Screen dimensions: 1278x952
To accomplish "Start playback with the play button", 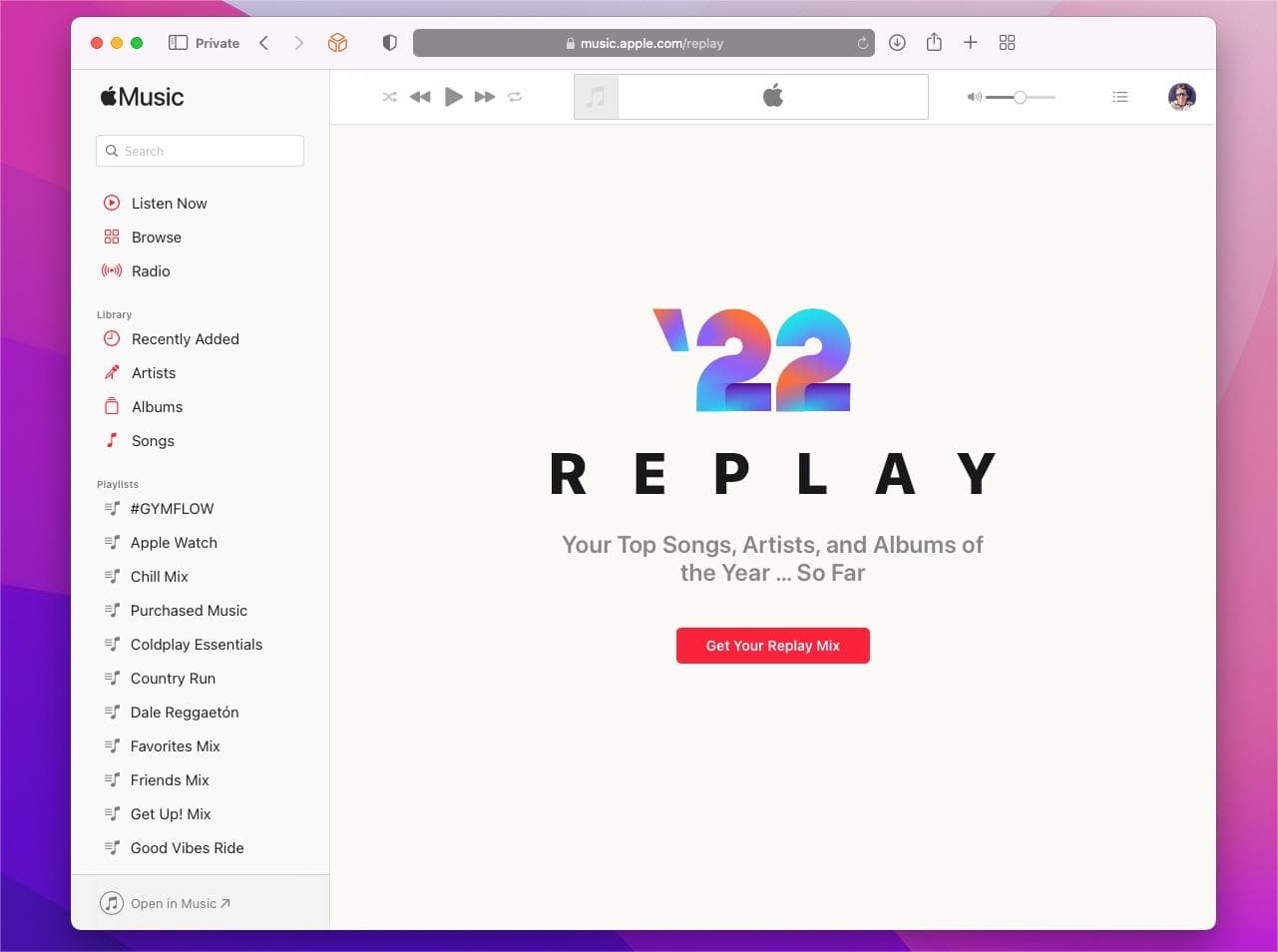I will (453, 97).
